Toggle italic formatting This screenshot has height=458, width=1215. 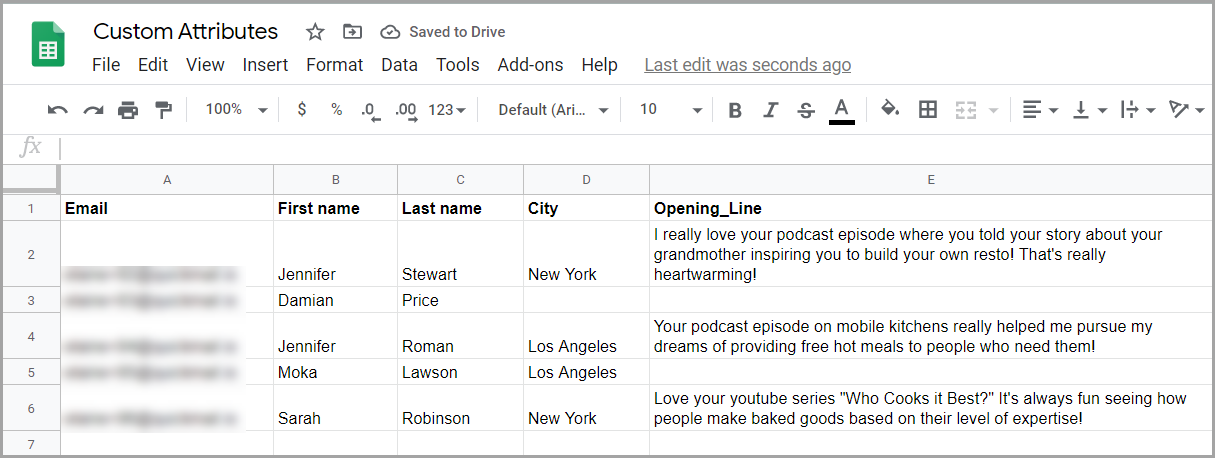[770, 110]
